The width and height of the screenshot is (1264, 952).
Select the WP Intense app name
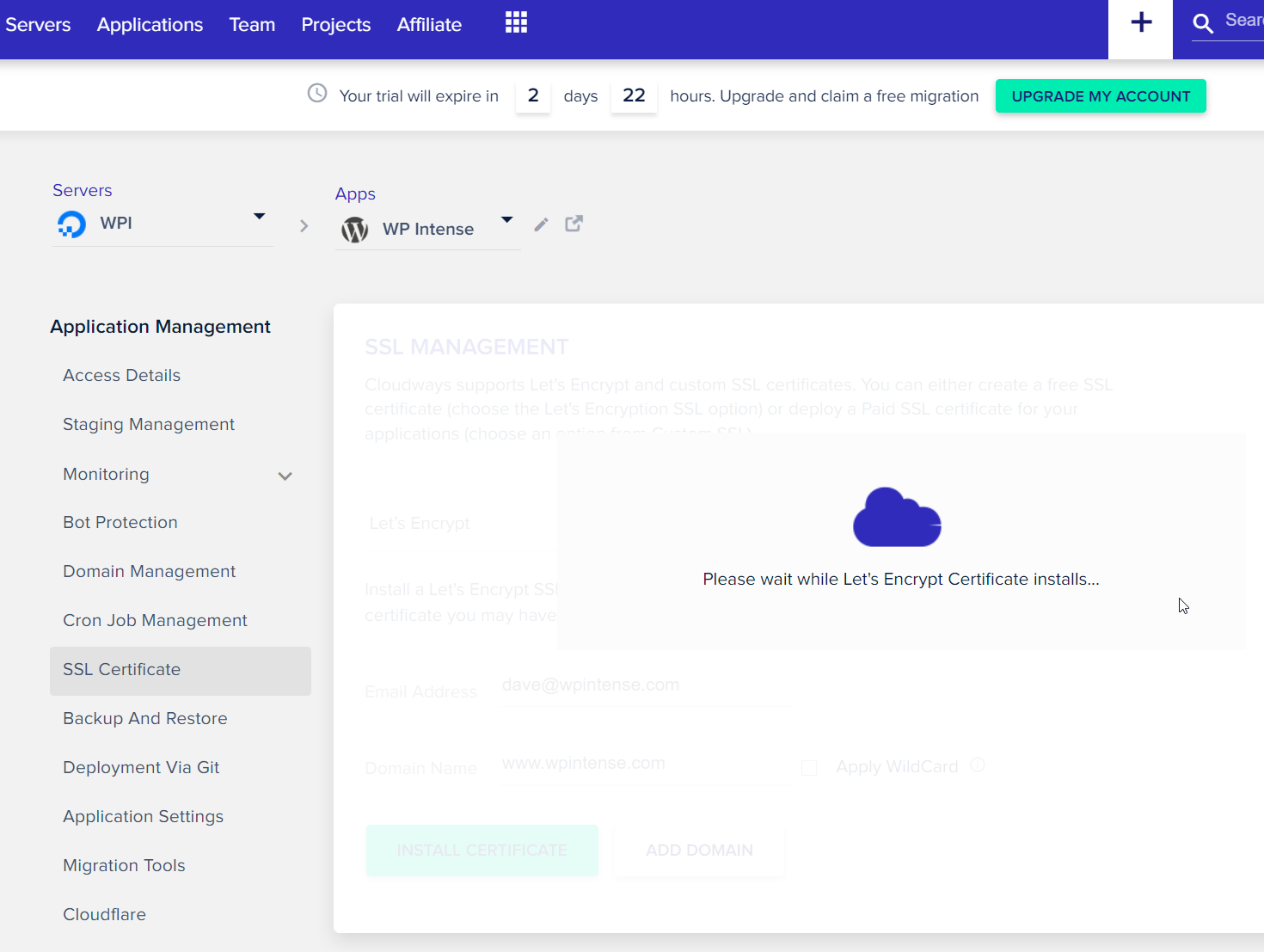coord(428,230)
